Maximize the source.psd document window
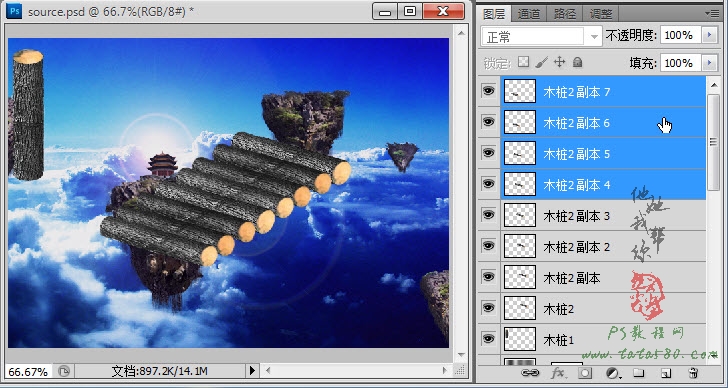Viewport: 728px width, 388px height. point(410,11)
